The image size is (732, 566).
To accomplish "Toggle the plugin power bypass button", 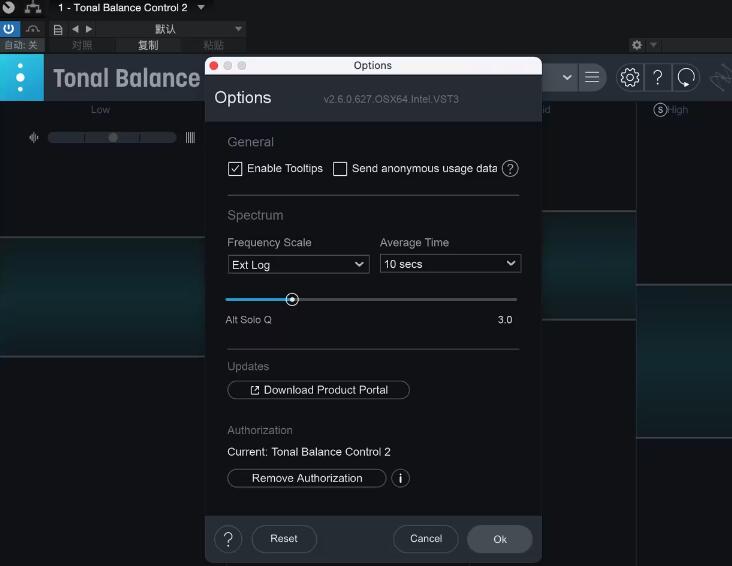I will point(9,29).
